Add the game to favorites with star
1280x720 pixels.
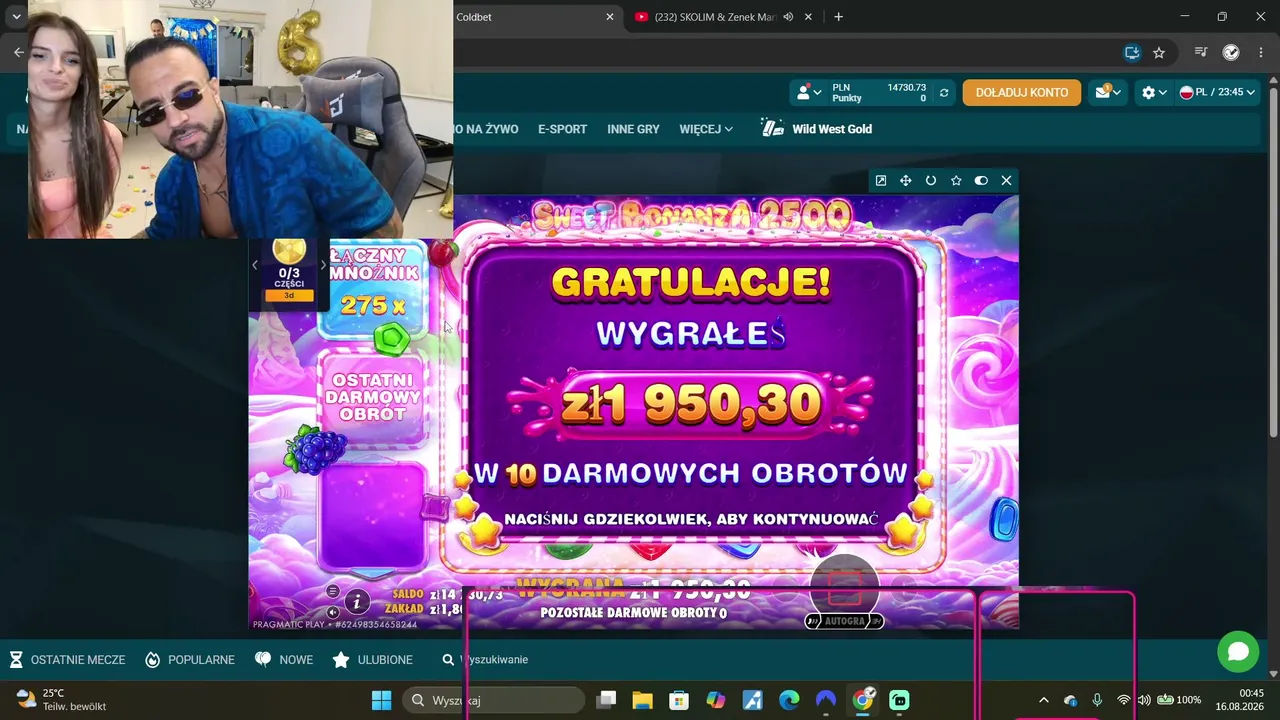[956, 181]
